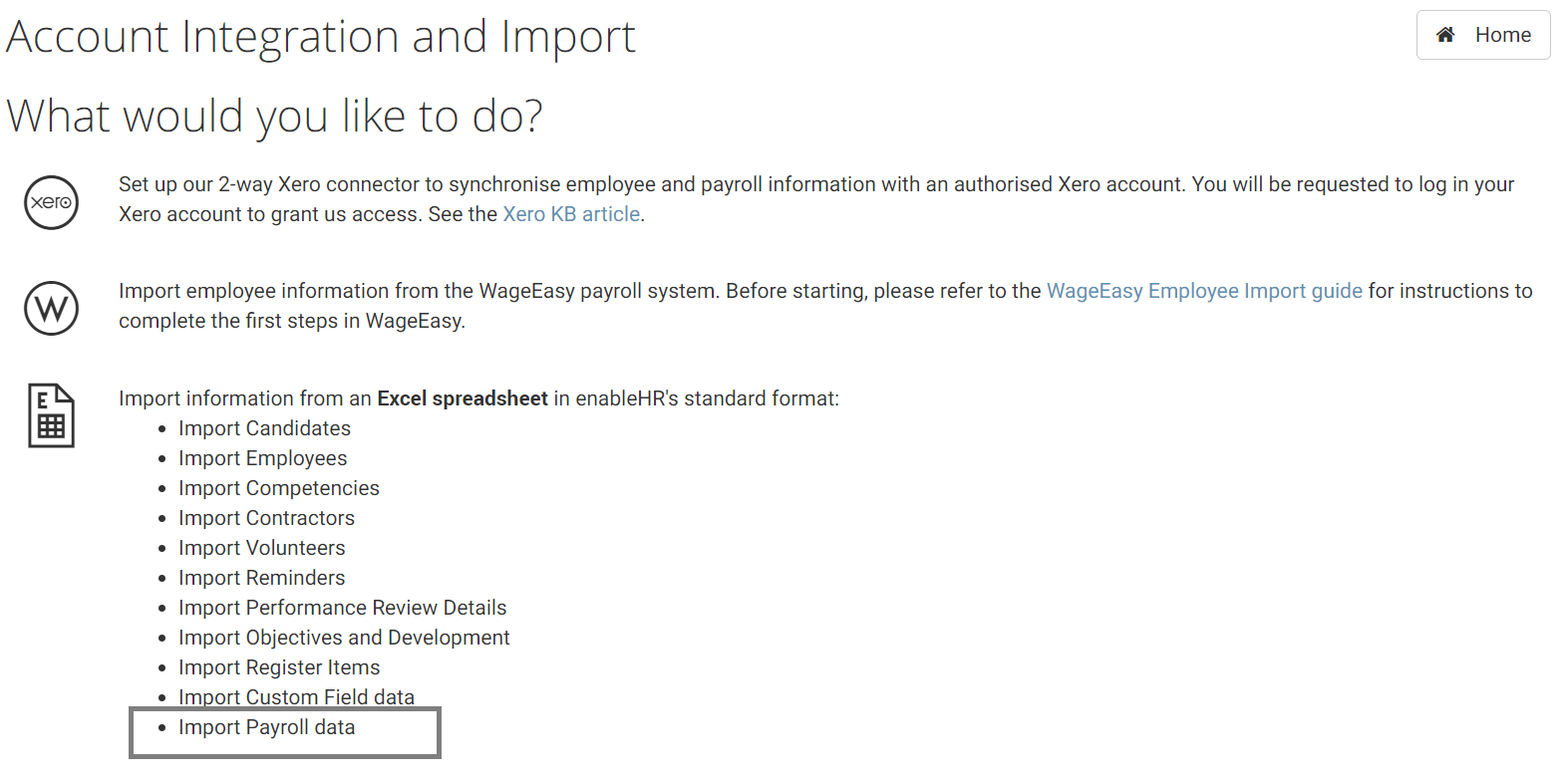Open Import Competencies
The image size is (1568, 784).
point(278,488)
